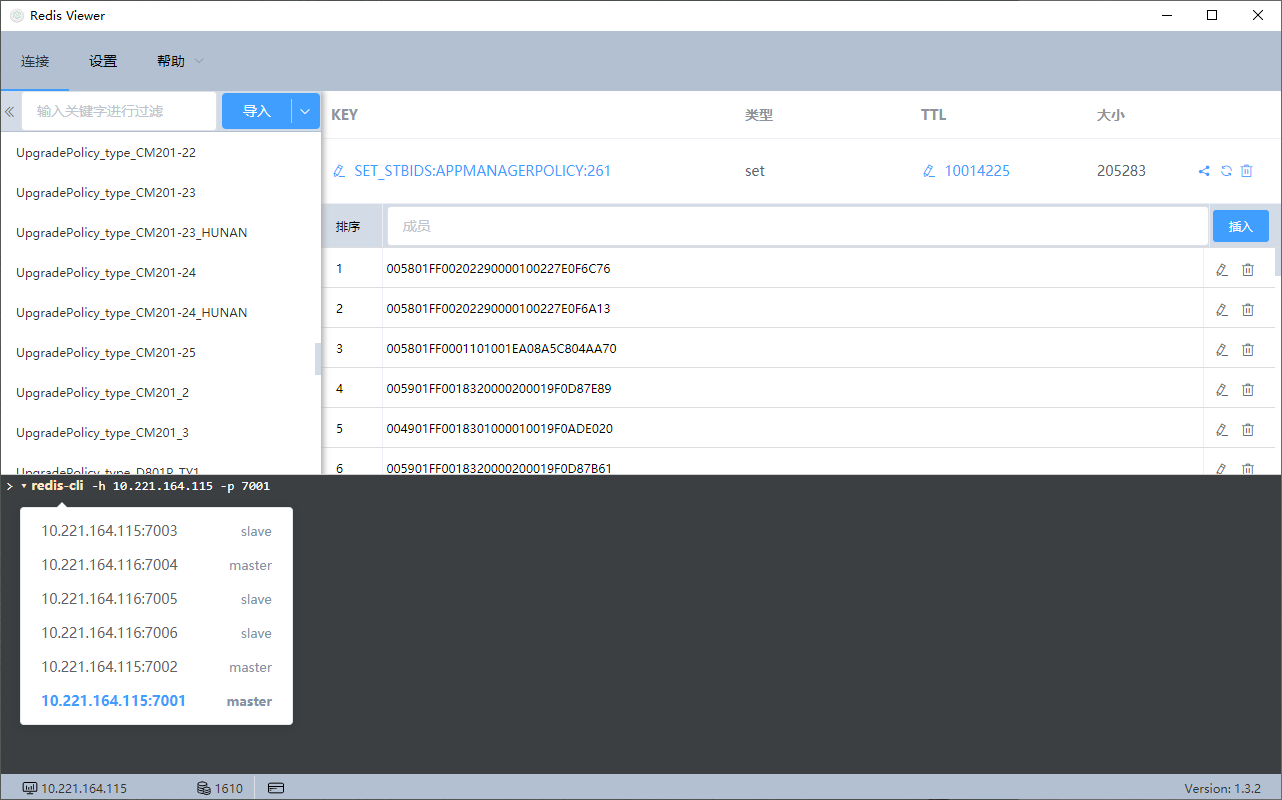Delete member row 1 with trash icon
Viewport: 1282px width, 800px height.
click(1248, 269)
